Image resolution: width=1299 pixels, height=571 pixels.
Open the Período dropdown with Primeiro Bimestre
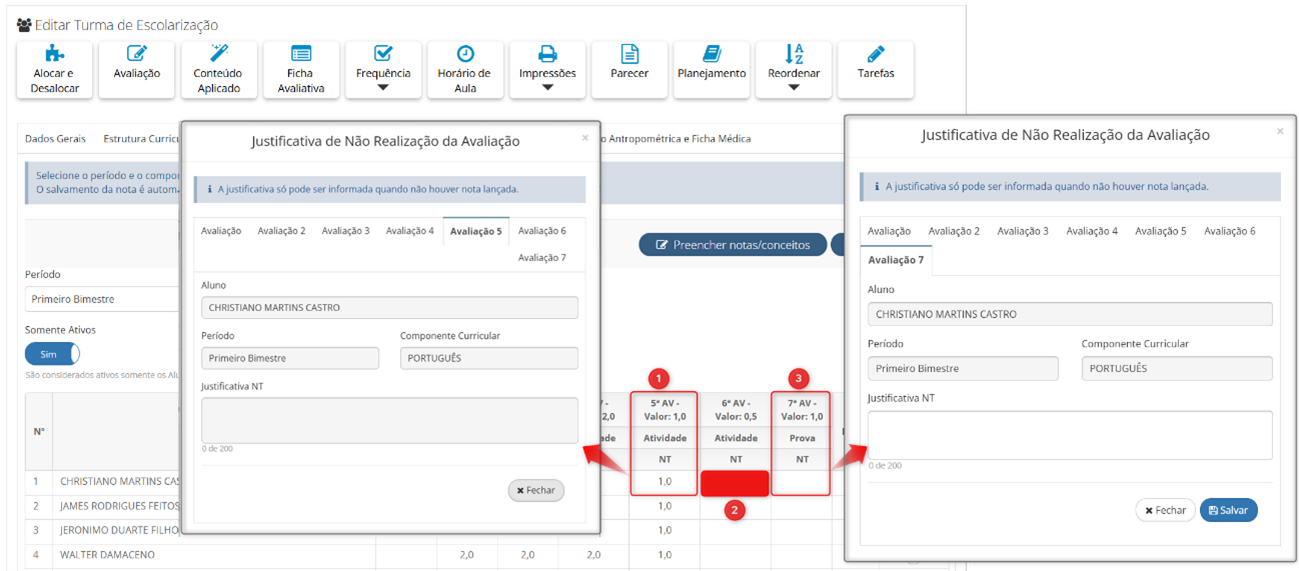click(102, 299)
